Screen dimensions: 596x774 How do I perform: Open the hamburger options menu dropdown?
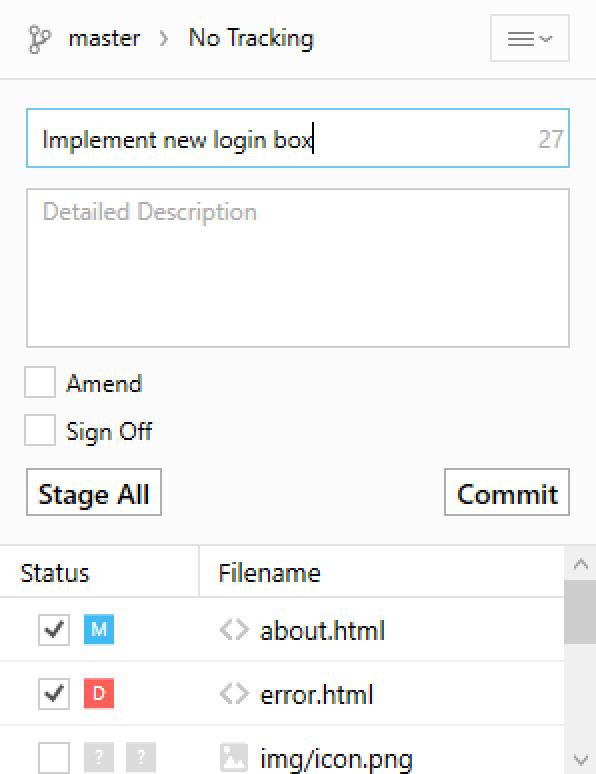click(x=529, y=38)
